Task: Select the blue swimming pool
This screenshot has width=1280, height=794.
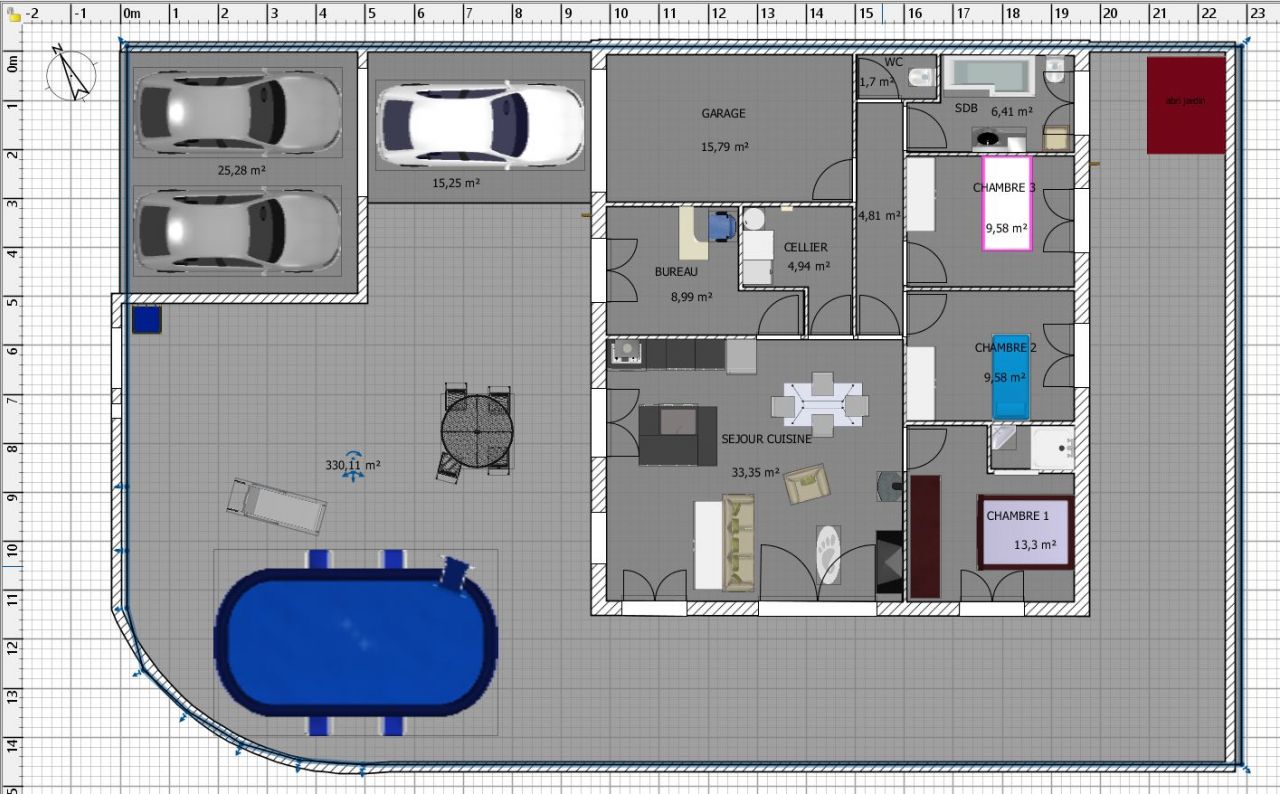Action: (355, 642)
